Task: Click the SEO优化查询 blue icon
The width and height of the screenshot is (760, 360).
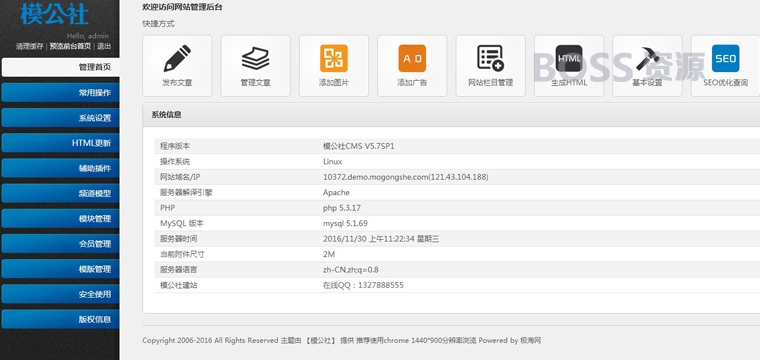Action: click(726, 59)
